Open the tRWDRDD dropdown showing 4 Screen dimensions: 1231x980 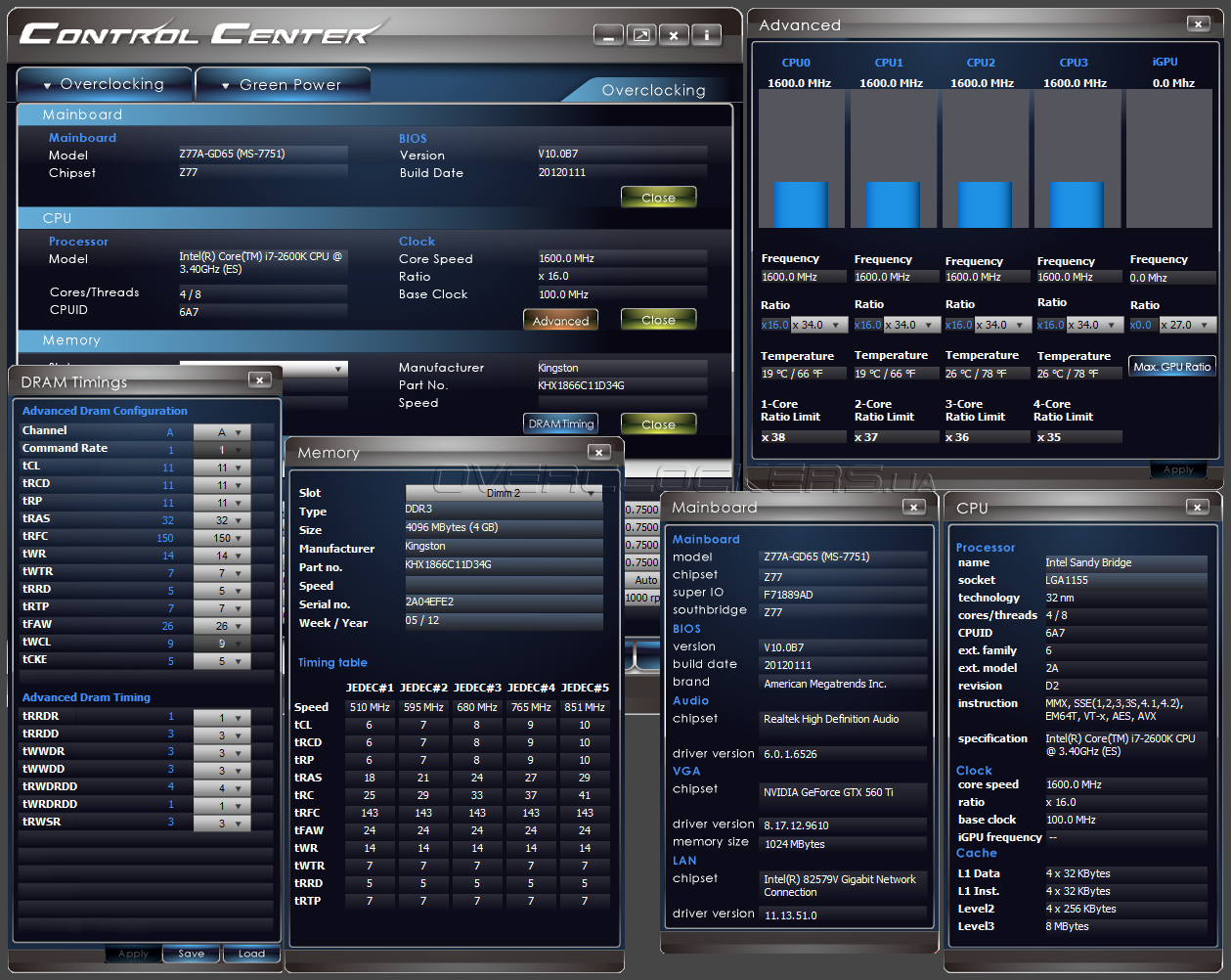pyautogui.click(x=222, y=788)
